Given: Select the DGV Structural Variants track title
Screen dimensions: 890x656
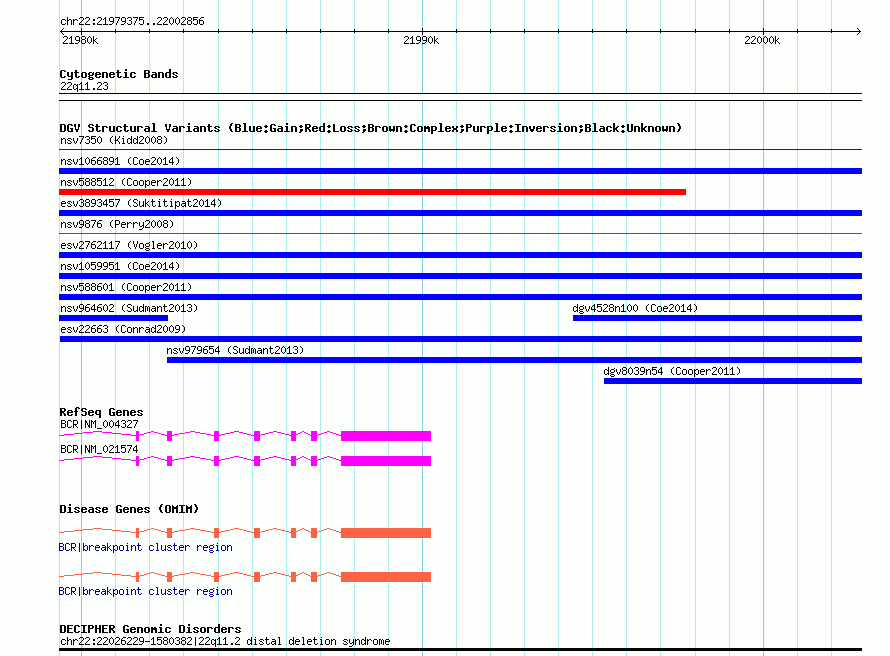Looking at the screenshot, I should pos(370,128).
